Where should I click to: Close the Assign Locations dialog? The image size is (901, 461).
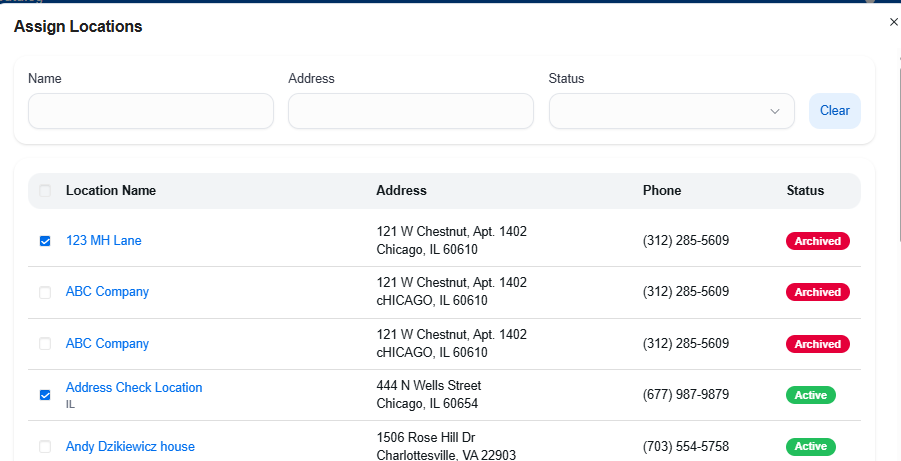coord(893,22)
